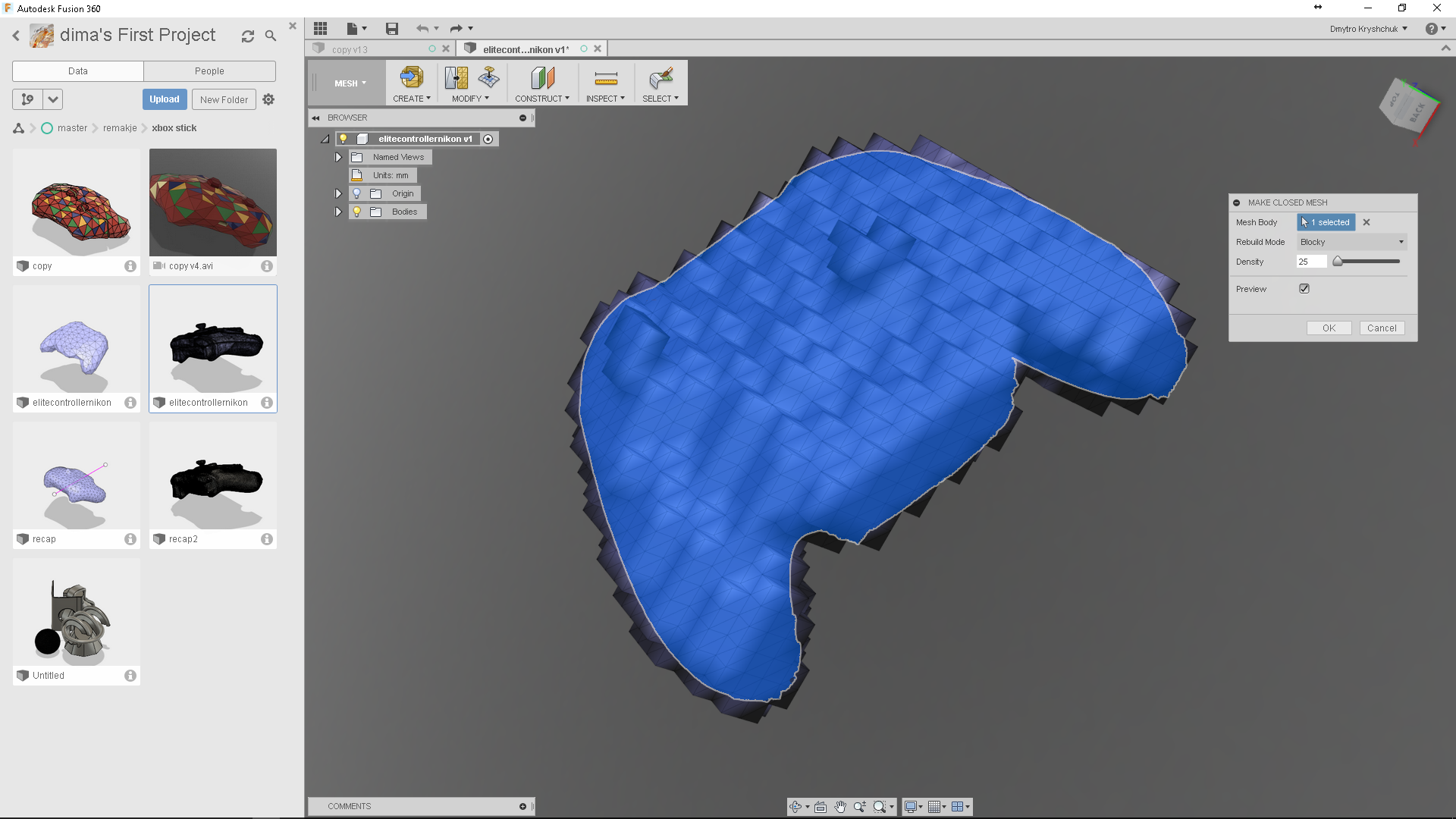Viewport: 1456px width, 819px height.
Task: Collapse the elitecontrollernikon v1 root node
Action: tap(325, 139)
